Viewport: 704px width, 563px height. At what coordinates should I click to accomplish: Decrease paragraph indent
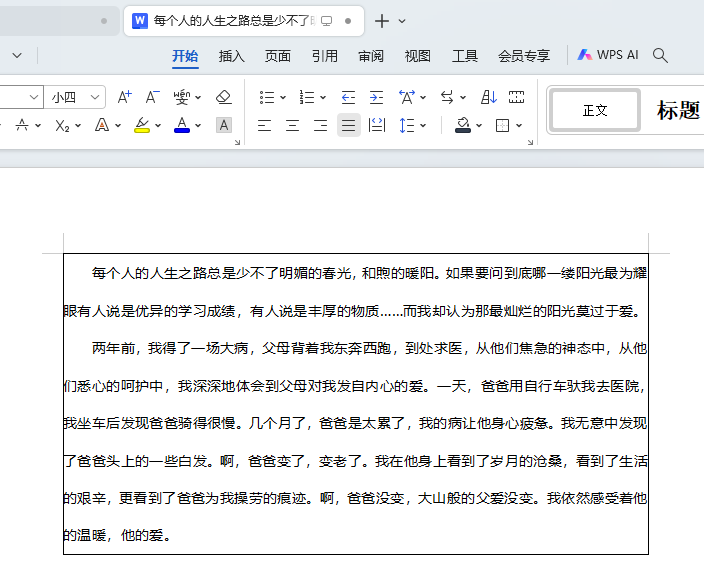348,97
